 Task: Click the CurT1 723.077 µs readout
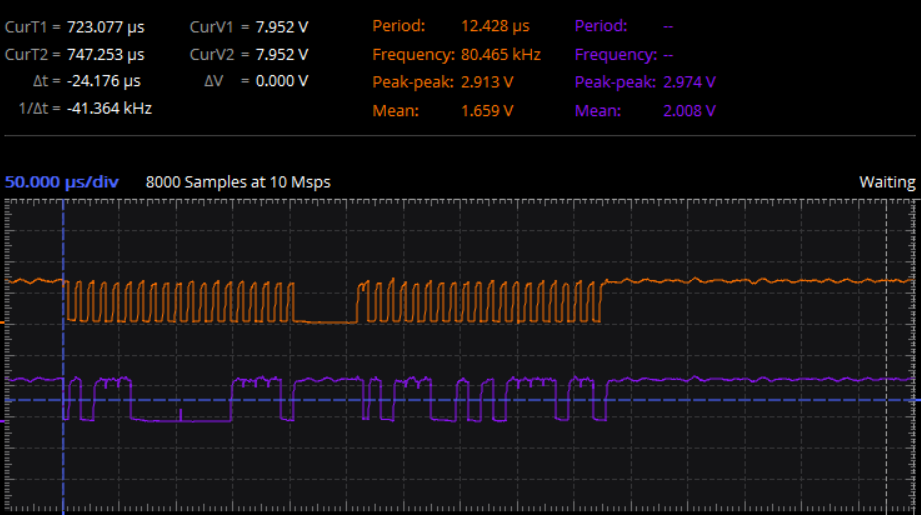(75, 26)
